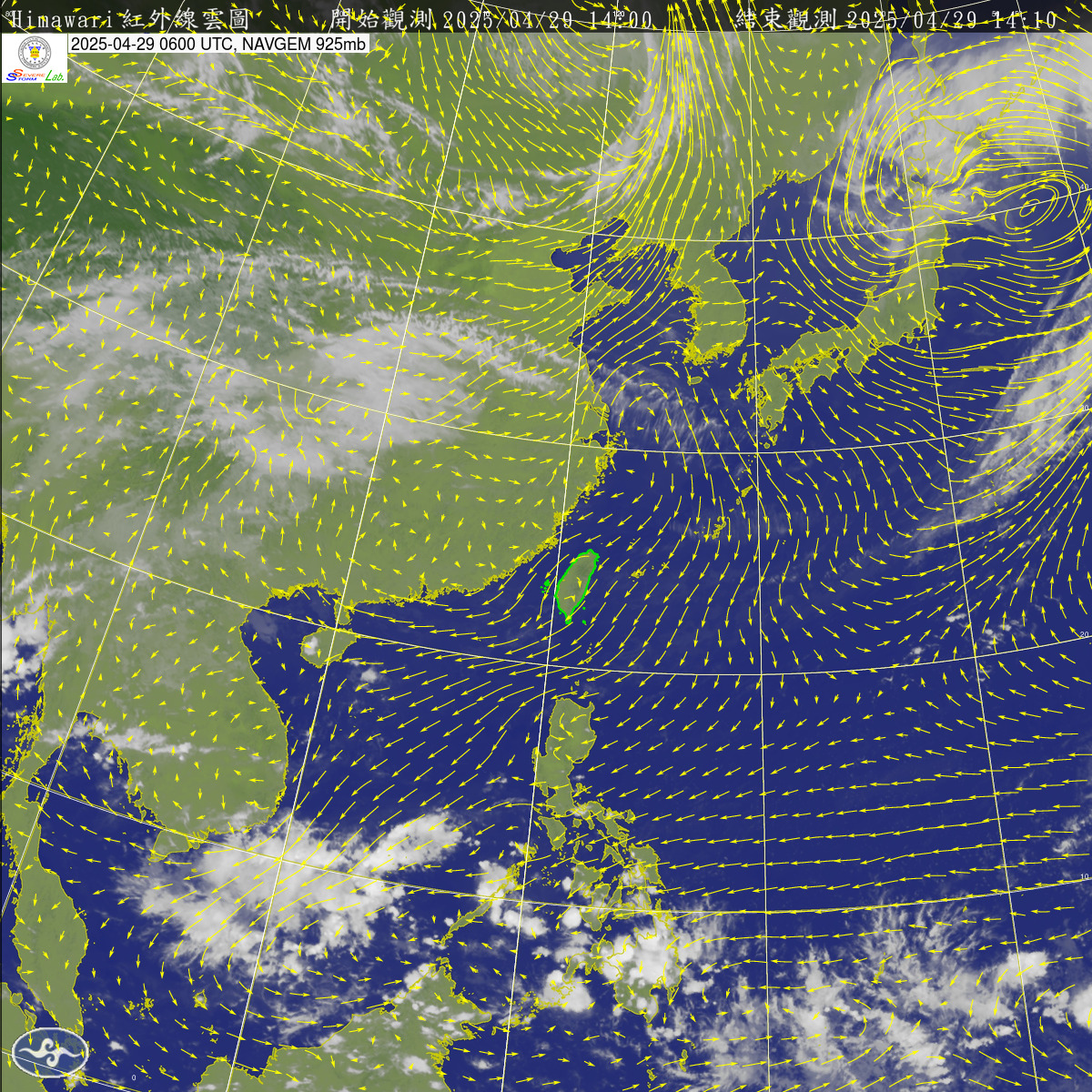1092x1092 pixels.
Task: Click the Severe Storm Lab logo
Action: click(x=35, y=59)
